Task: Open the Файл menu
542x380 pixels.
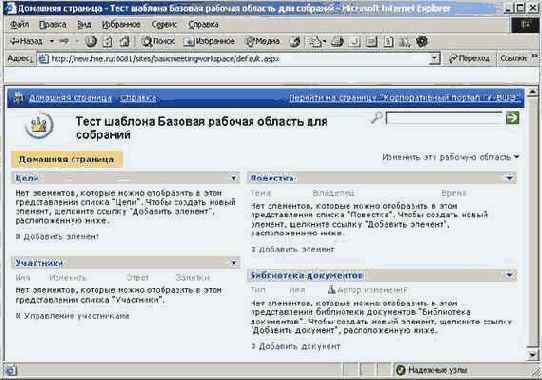Action: [x=20, y=25]
